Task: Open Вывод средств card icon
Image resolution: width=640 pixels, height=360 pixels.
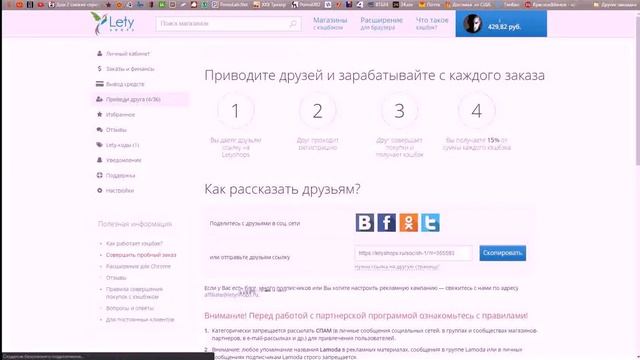Action: click(x=99, y=84)
